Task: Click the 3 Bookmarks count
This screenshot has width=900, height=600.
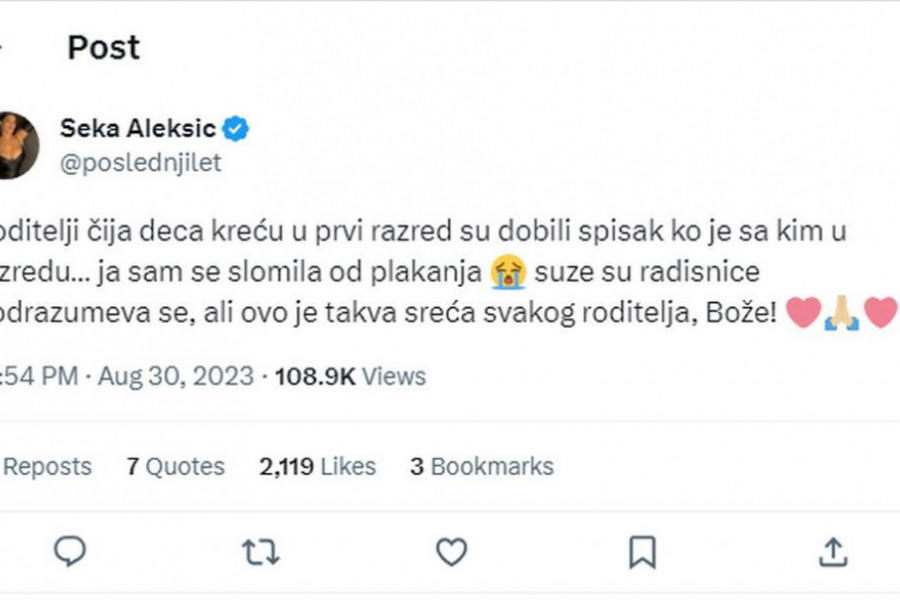Action: point(481,466)
